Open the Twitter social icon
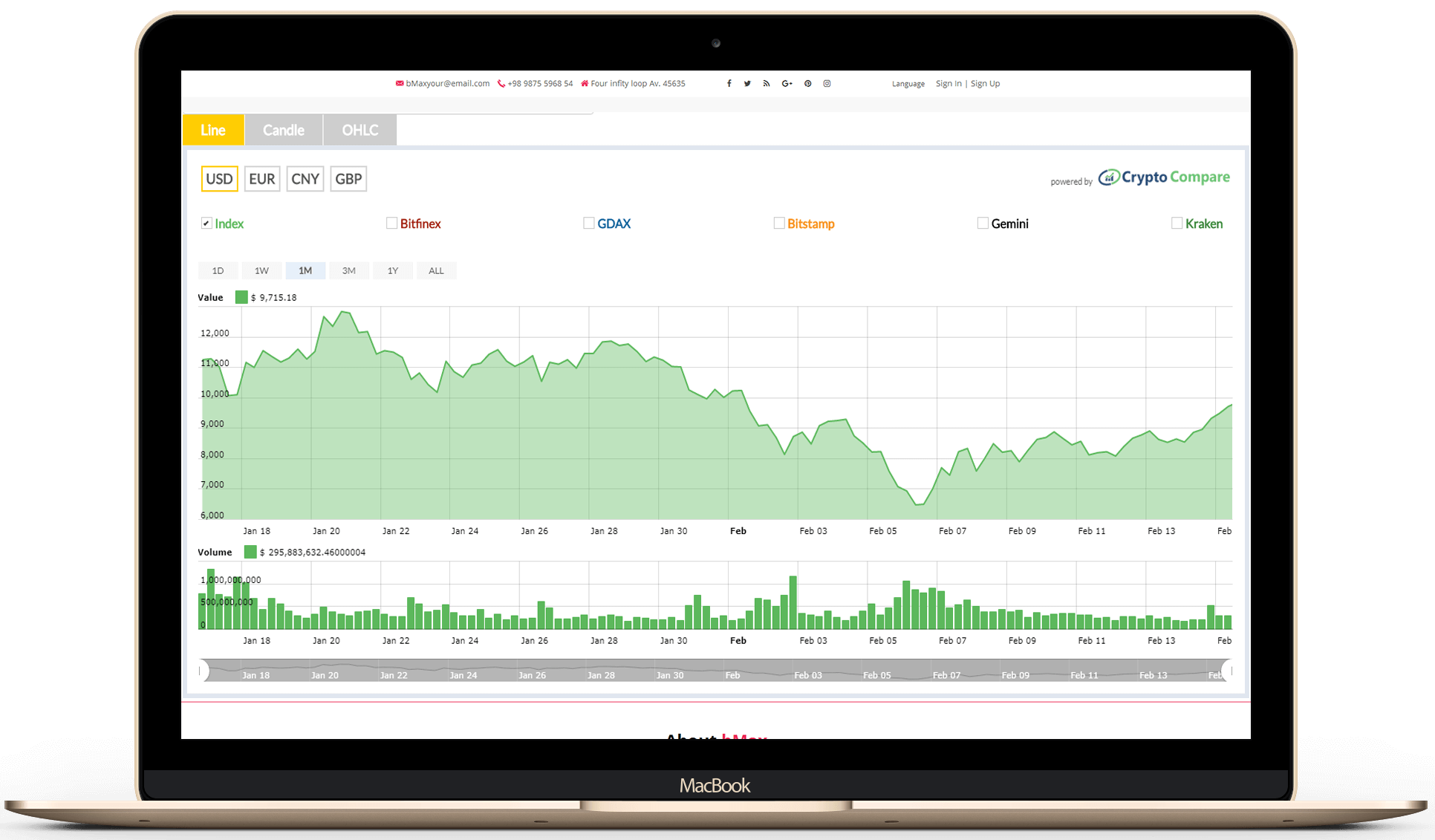 tap(747, 84)
